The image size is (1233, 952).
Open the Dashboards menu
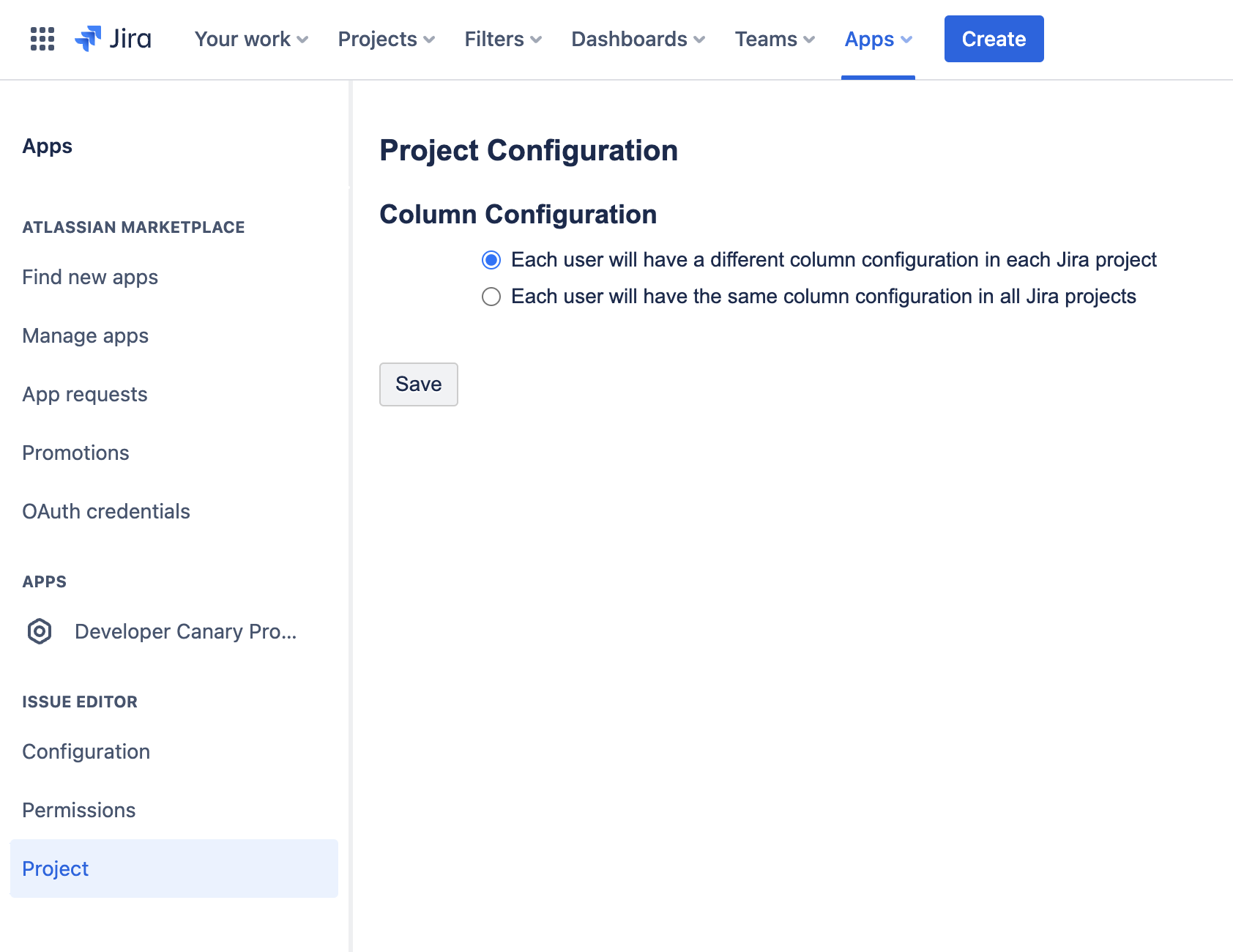click(x=638, y=39)
